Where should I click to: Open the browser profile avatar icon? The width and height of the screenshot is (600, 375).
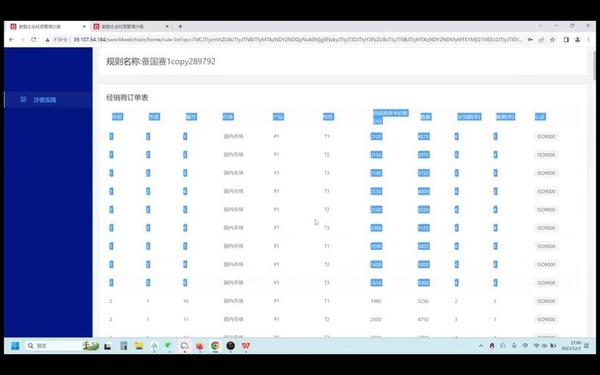(x=577, y=39)
